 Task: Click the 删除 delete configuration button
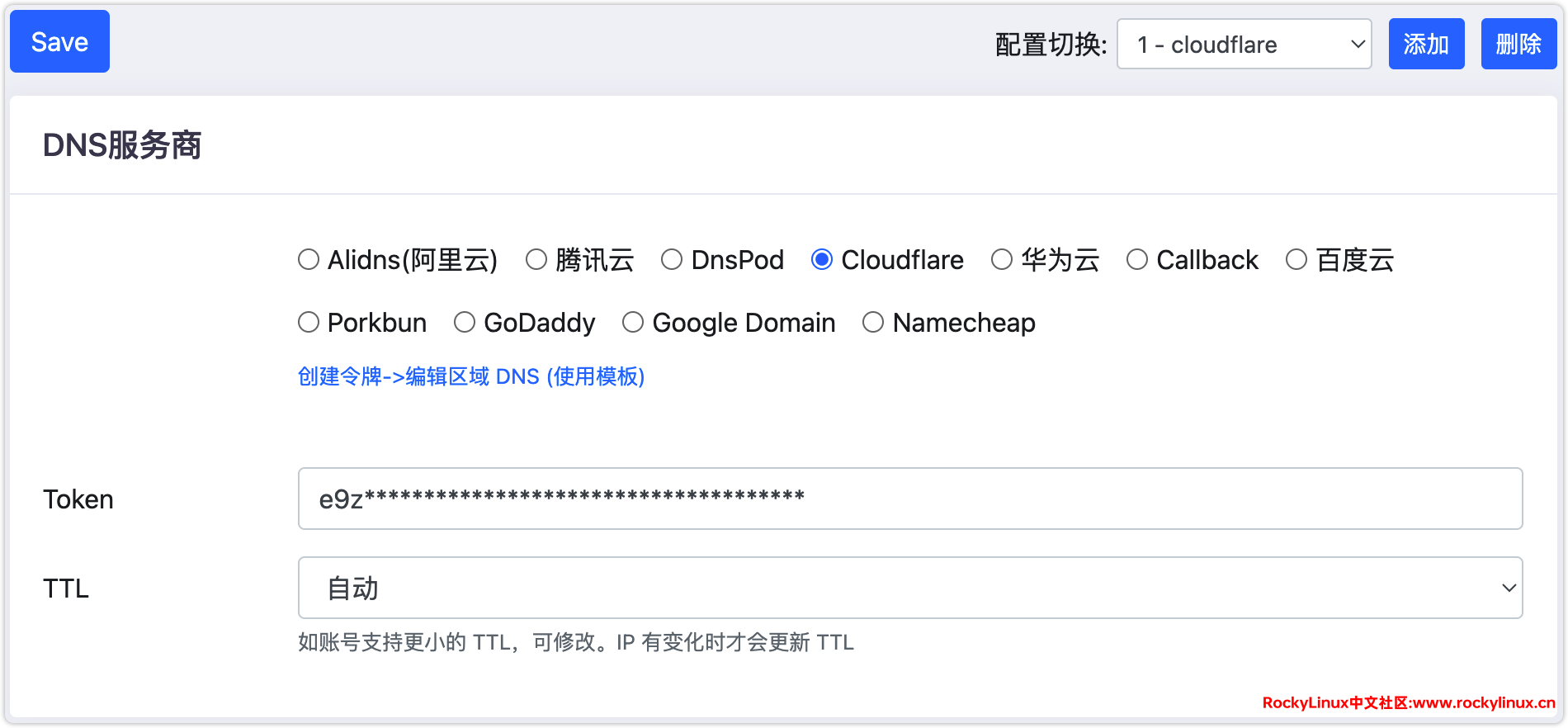pyautogui.click(x=1518, y=45)
